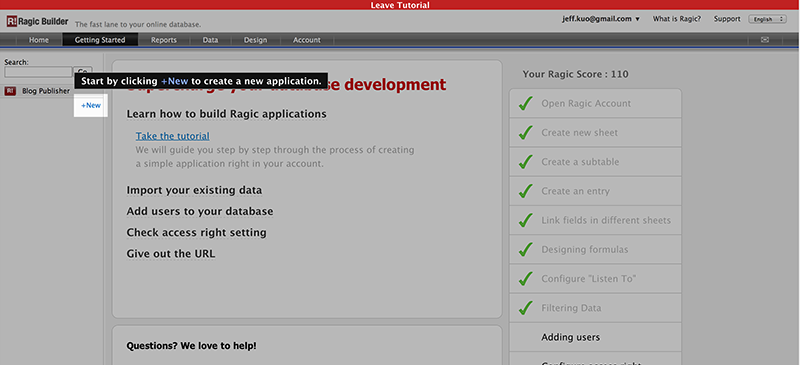800x365 pixels.
Task: Click the checkmark beside Filtering Data
Action: [x=526, y=308]
